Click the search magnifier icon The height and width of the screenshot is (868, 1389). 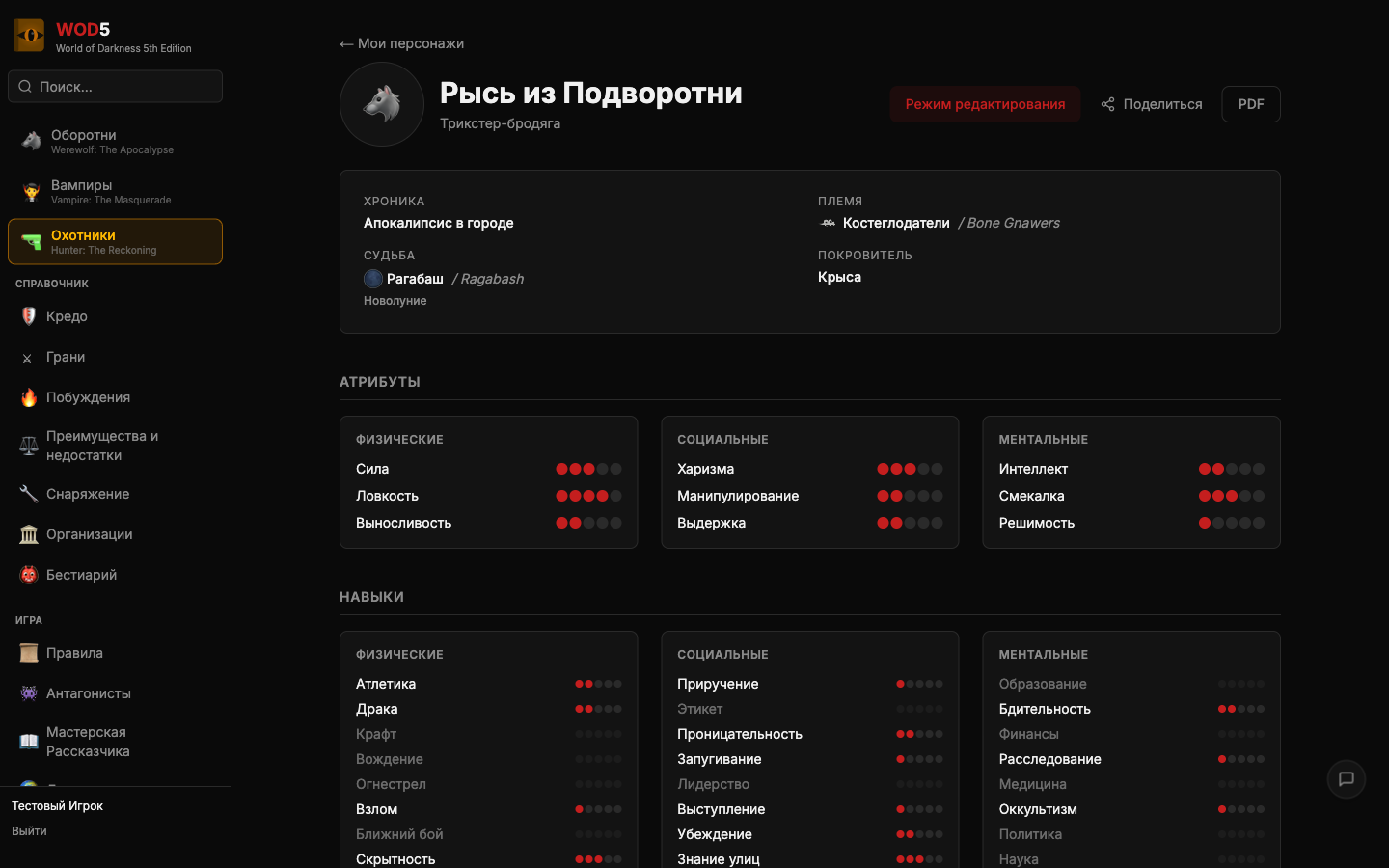coord(25,87)
